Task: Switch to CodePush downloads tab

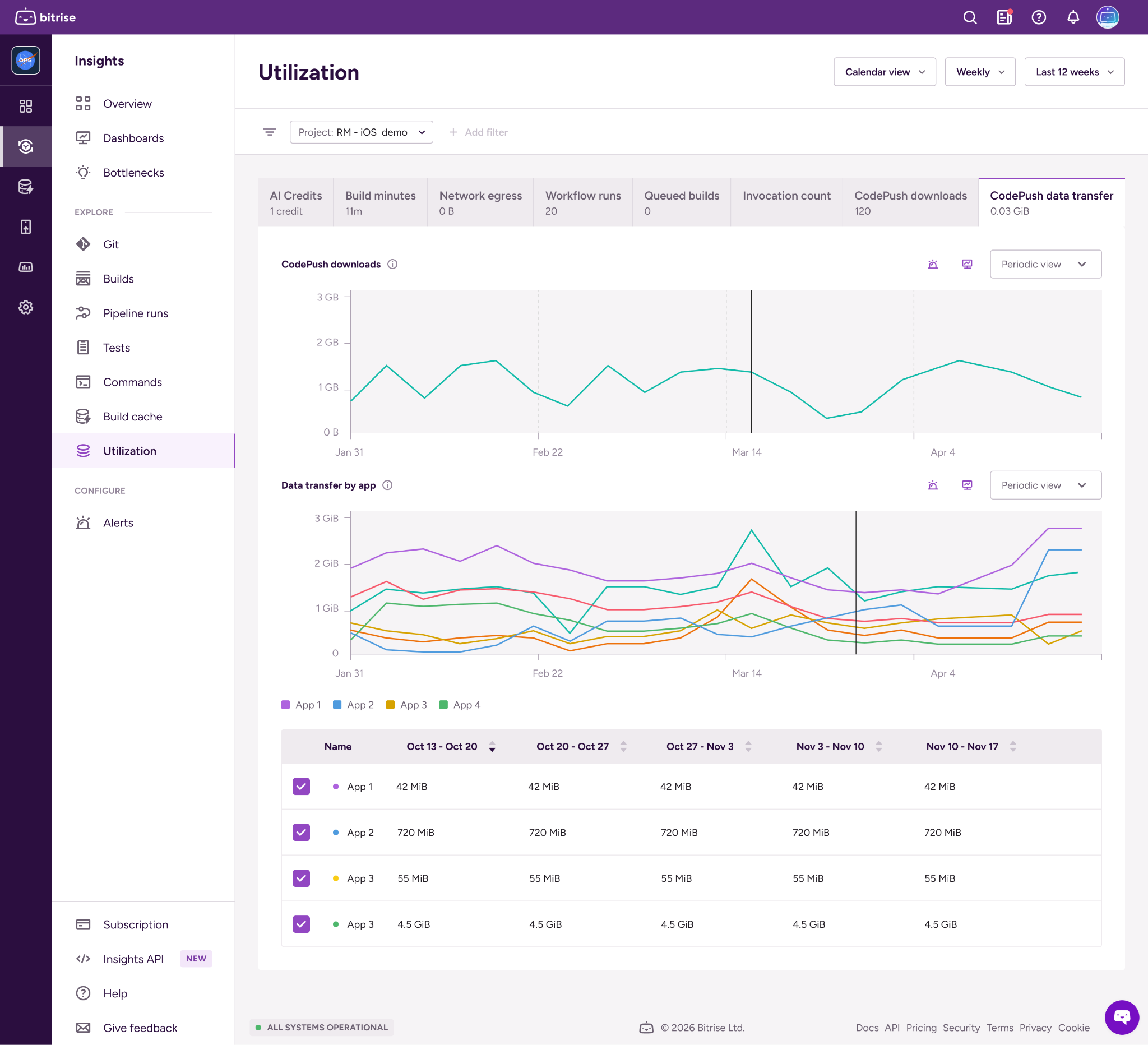Action: coord(910,203)
